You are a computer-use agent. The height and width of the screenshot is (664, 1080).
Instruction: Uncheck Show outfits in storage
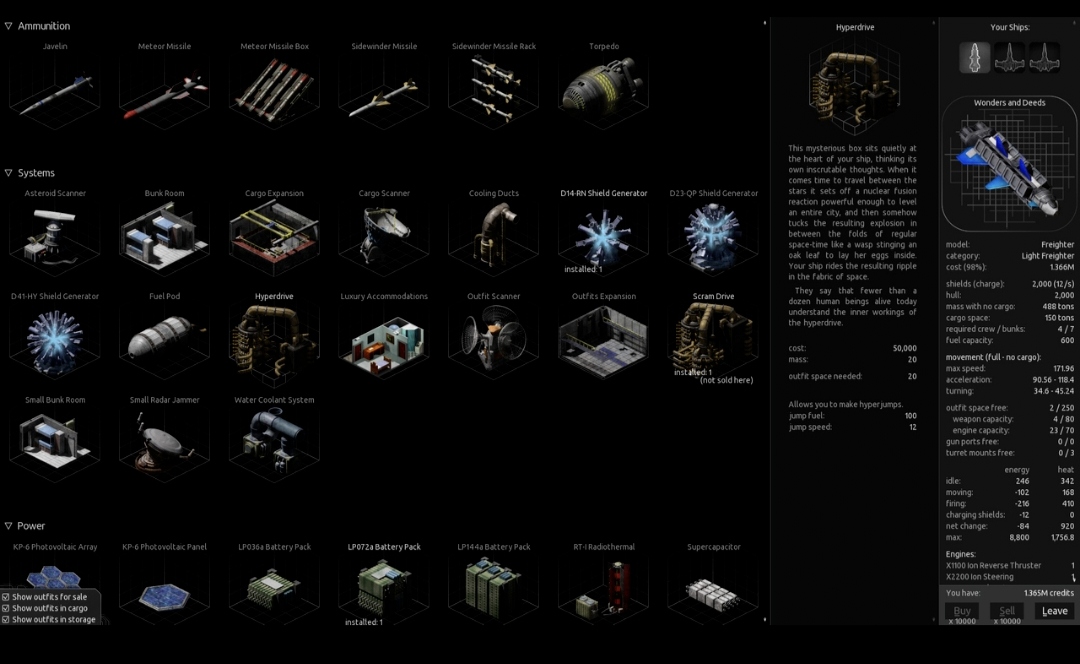6,619
